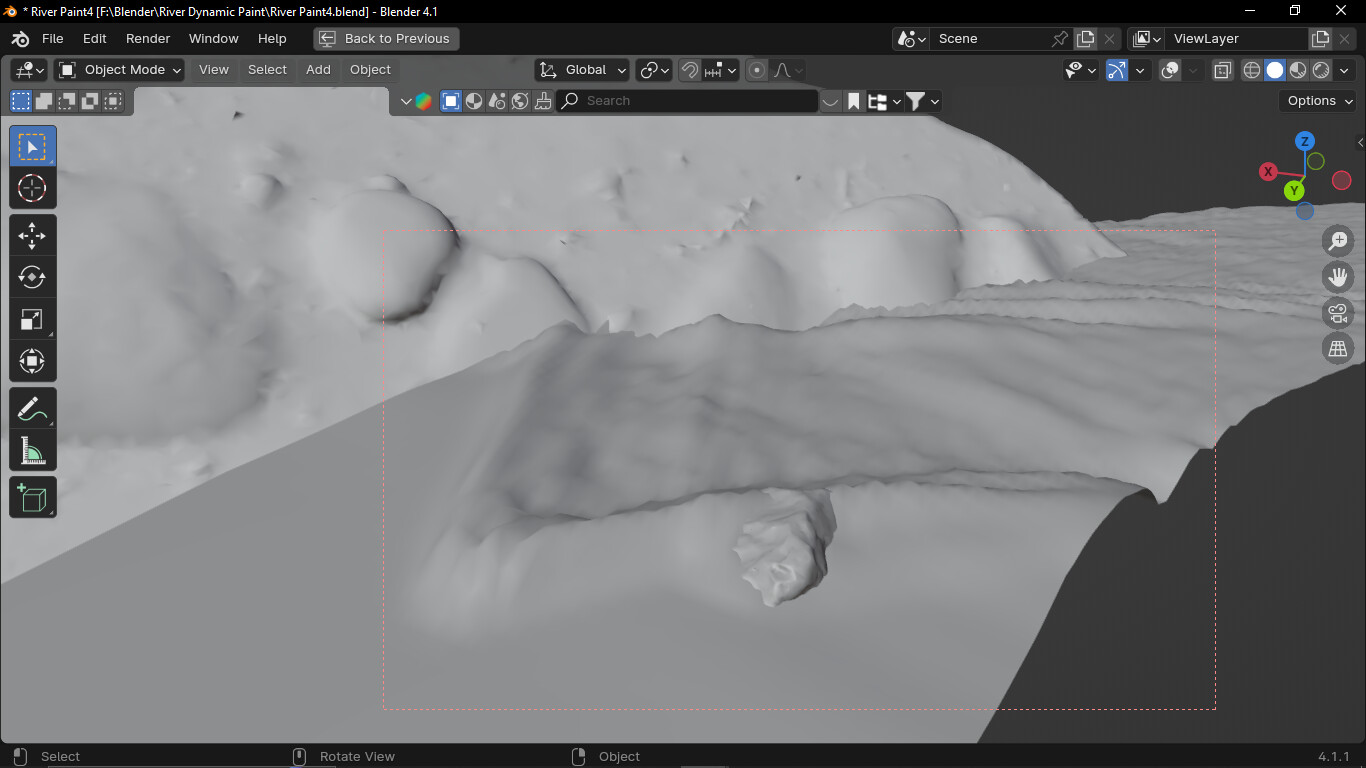Toggle the camera view icon
1366x768 pixels.
(x=1338, y=313)
